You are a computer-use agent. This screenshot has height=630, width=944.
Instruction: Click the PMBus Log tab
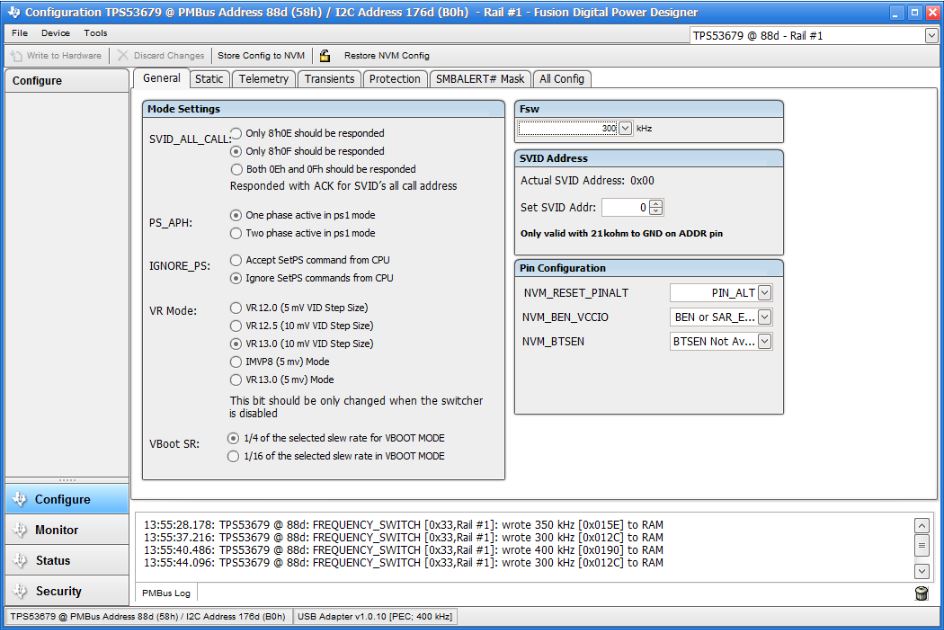point(166,593)
